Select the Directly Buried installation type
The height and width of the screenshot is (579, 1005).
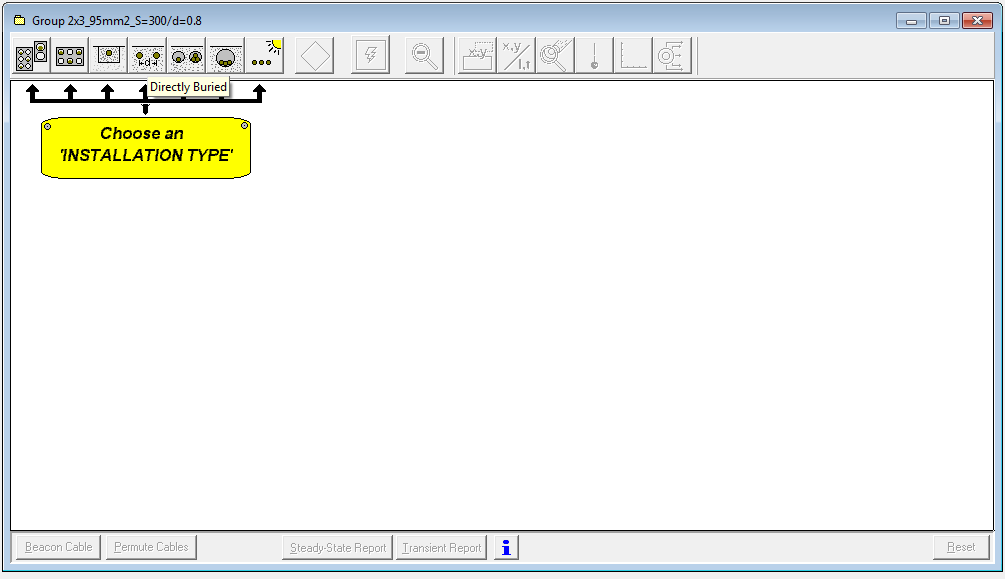[x=148, y=56]
